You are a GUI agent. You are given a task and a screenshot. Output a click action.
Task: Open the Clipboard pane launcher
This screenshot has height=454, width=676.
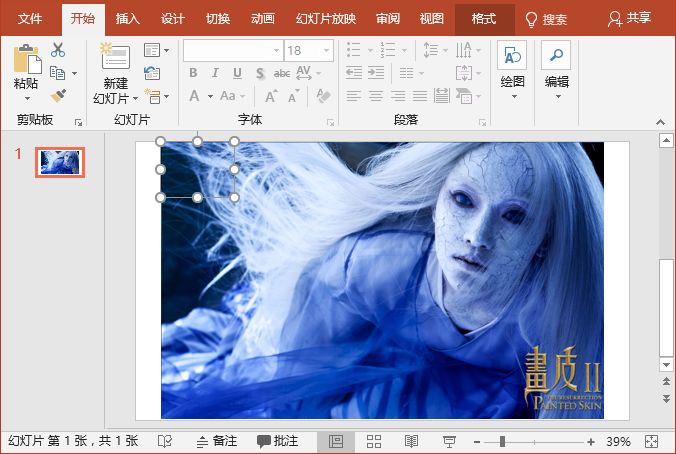78,122
